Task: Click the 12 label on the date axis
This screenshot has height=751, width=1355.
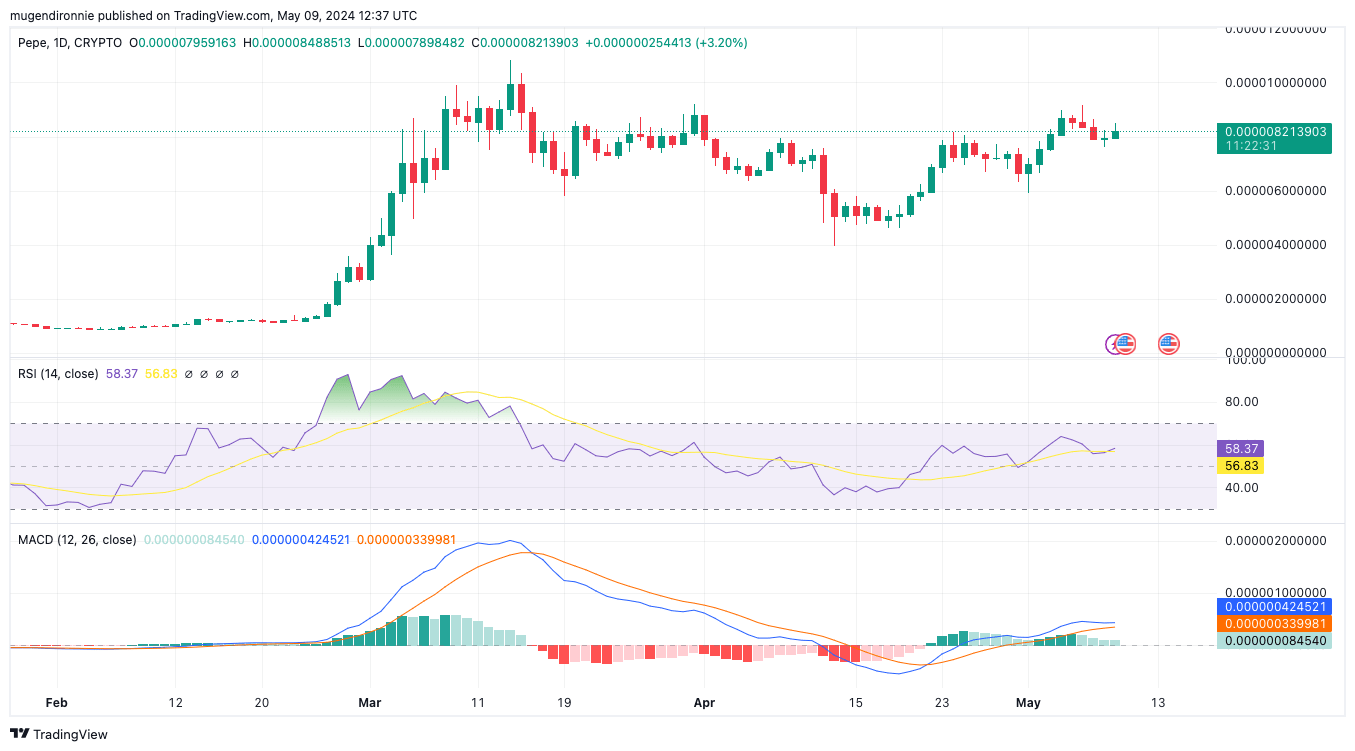Action: tap(176, 702)
